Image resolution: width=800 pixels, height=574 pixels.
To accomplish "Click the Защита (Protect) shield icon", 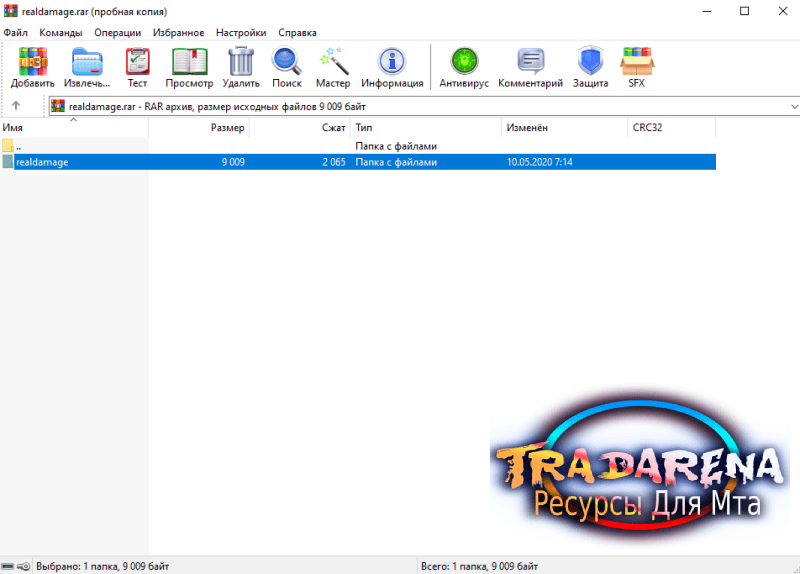I will point(590,61).
